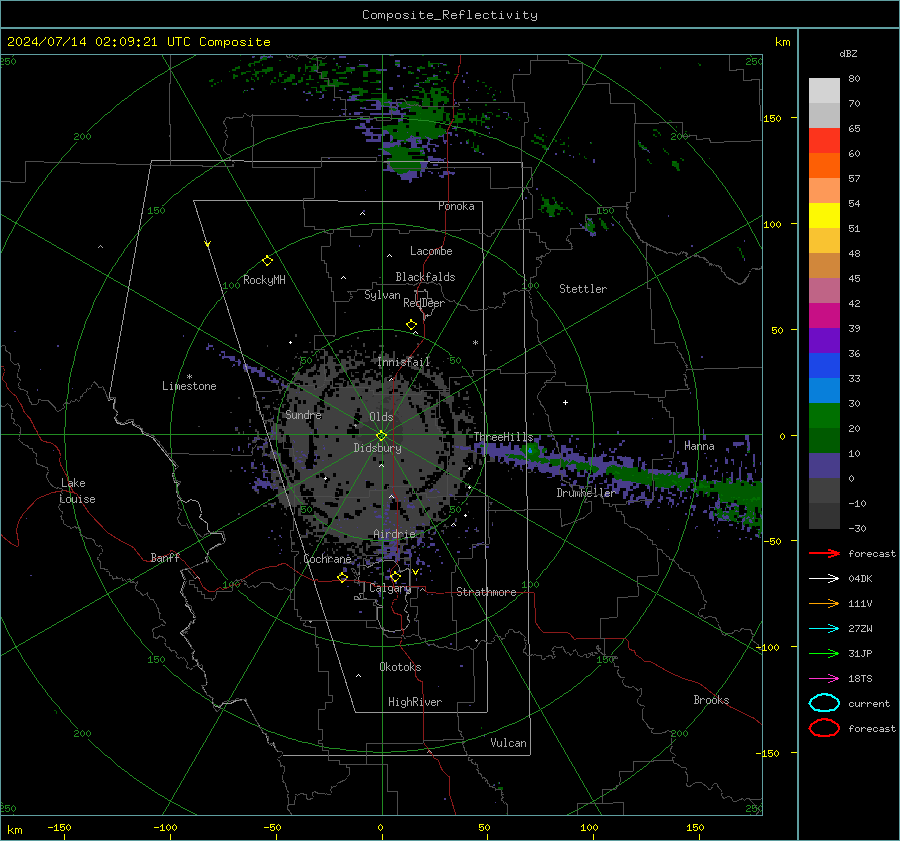Image resolution: width=900 pixels, height=841 pixels.
Task: Click the yellow diamond marker below RedDeer
Action: click(411, 325)
